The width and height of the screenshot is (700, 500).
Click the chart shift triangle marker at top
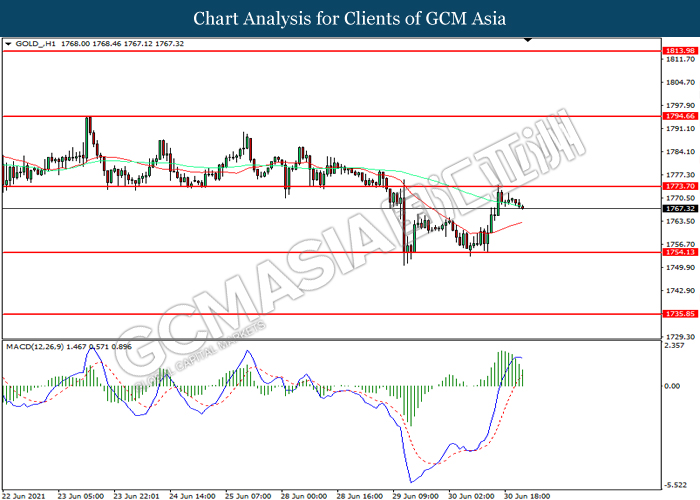[x=529, y=43]
